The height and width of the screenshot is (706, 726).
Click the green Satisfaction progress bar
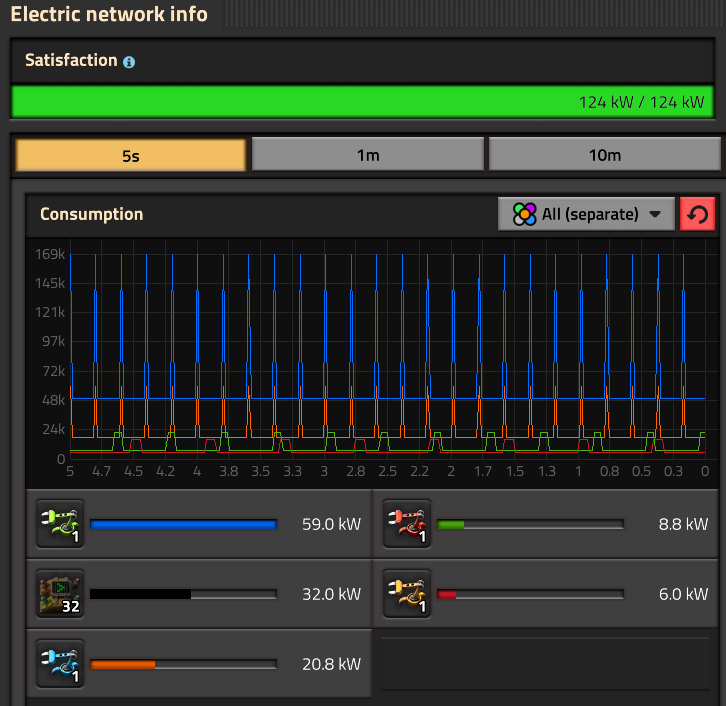[362, 102]
